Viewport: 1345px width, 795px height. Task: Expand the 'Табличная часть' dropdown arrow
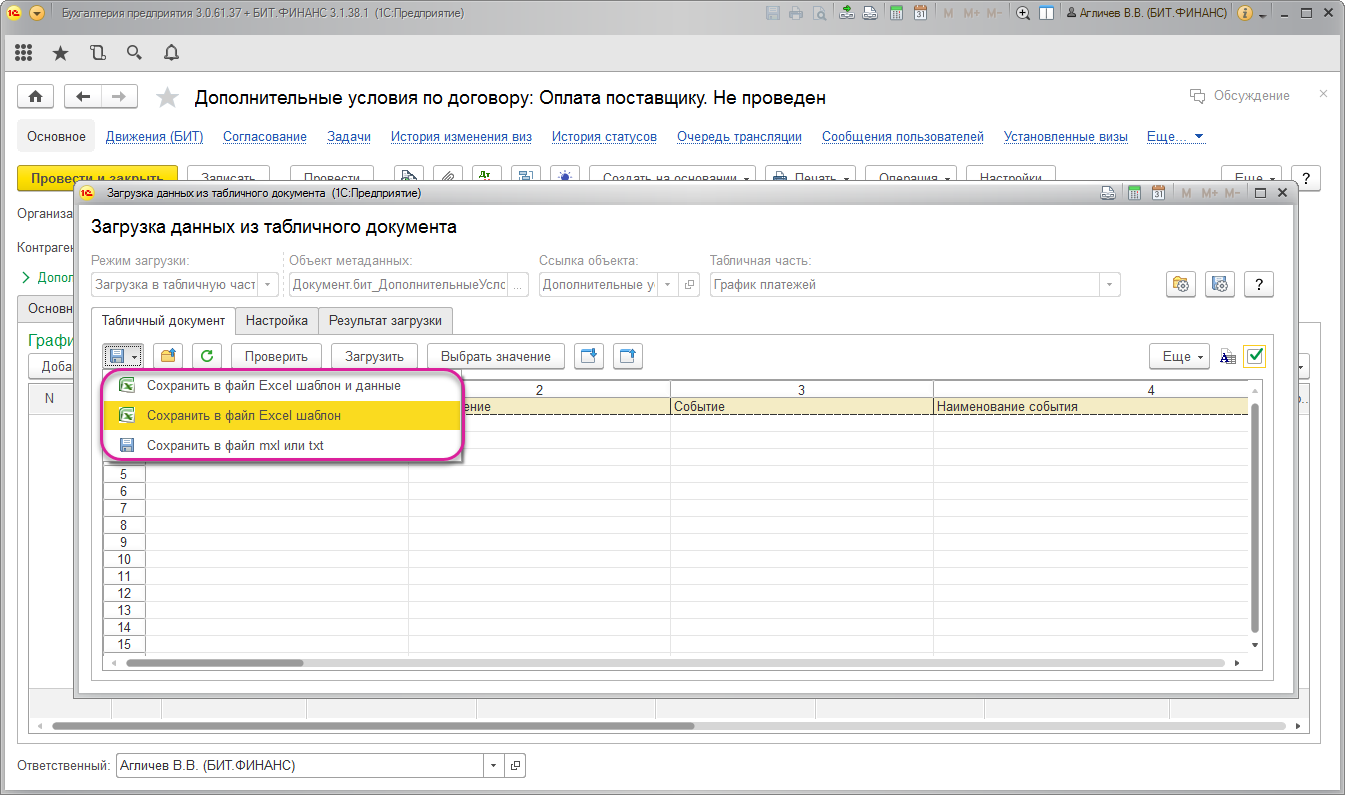1109,285
